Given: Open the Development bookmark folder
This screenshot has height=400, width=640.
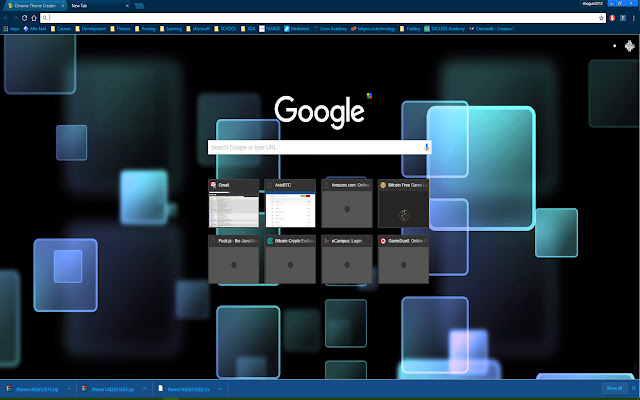Looking at the screenshot, I should click(91, 29).
